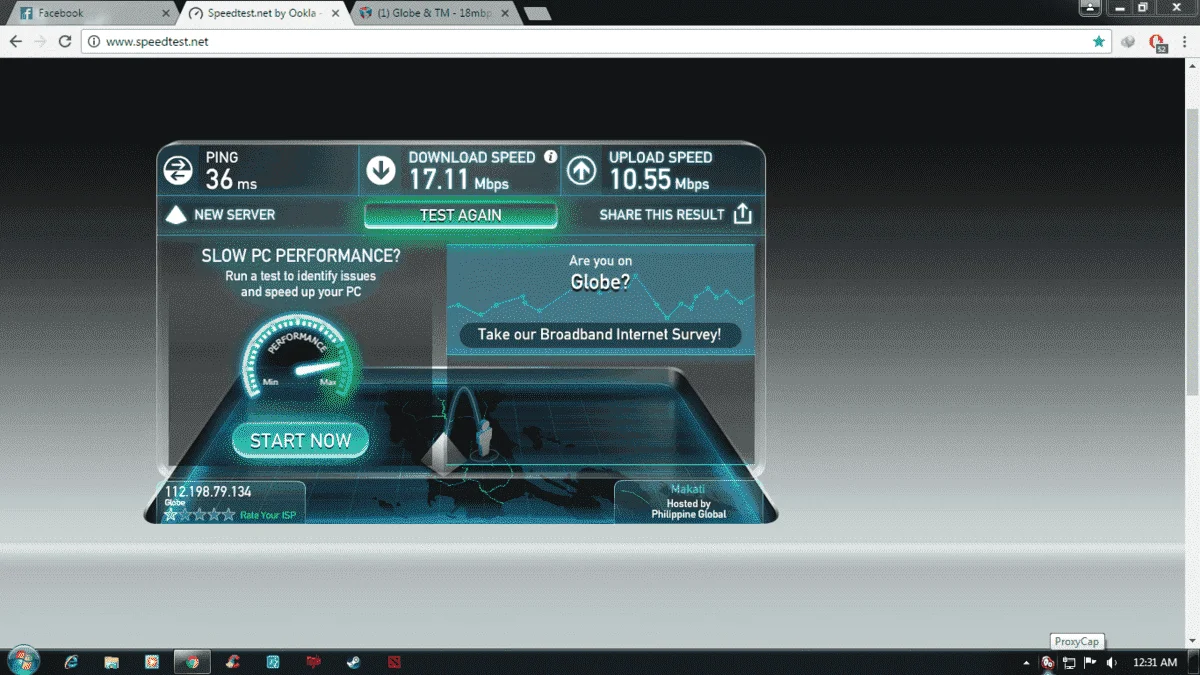Open download speed info tooltip icon
1200x675 pixels.
tap(550, 157)
